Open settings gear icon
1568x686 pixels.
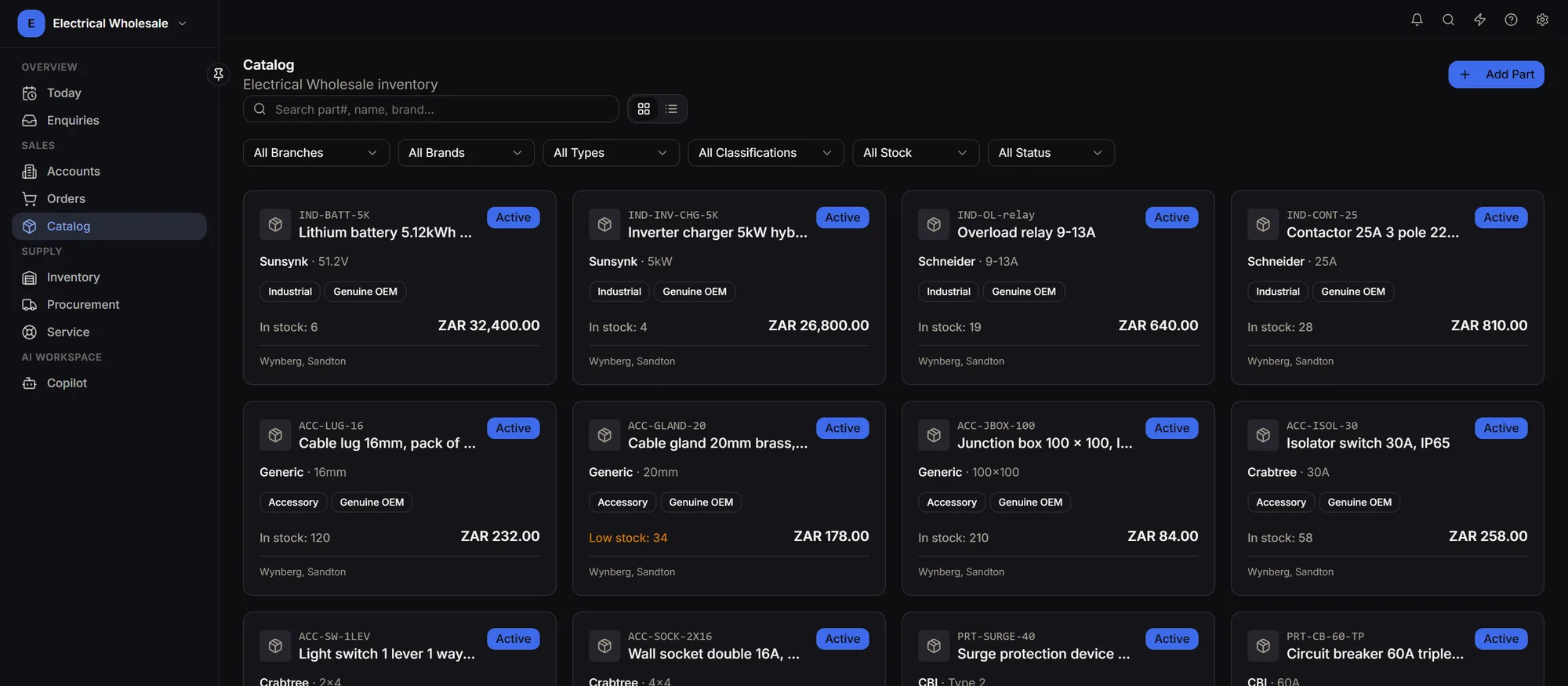(1542, 20)
